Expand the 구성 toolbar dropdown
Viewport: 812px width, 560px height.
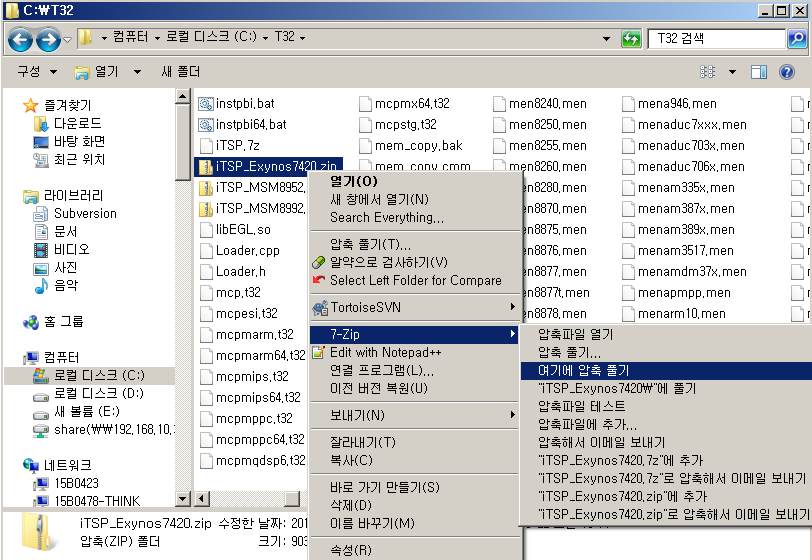coord(34,72)
